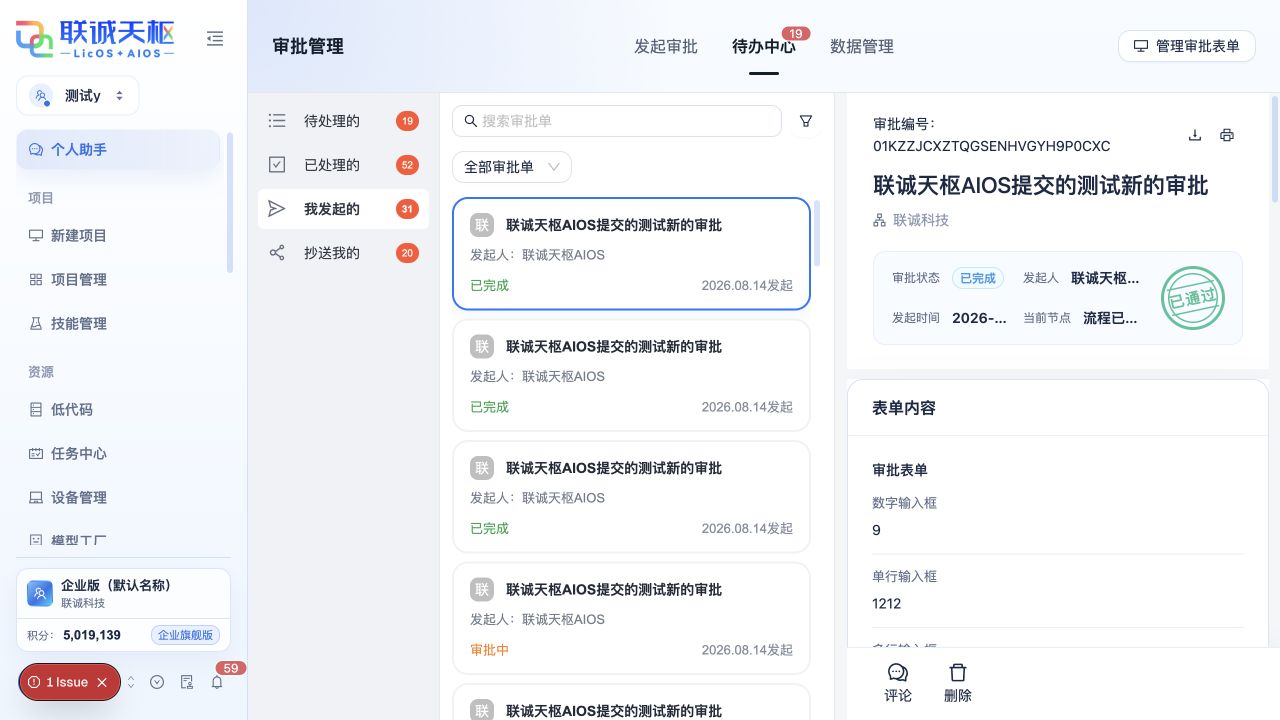Open the approval stamp document icon in bottom bar
This screenshot has width=1280, height=720.
(186, 682)
